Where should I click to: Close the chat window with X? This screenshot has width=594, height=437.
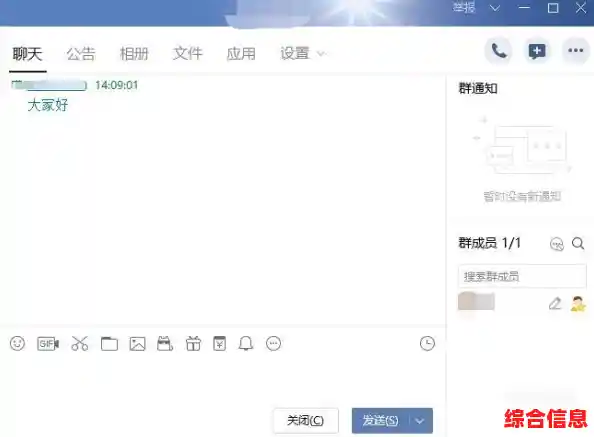pos(581,8)
